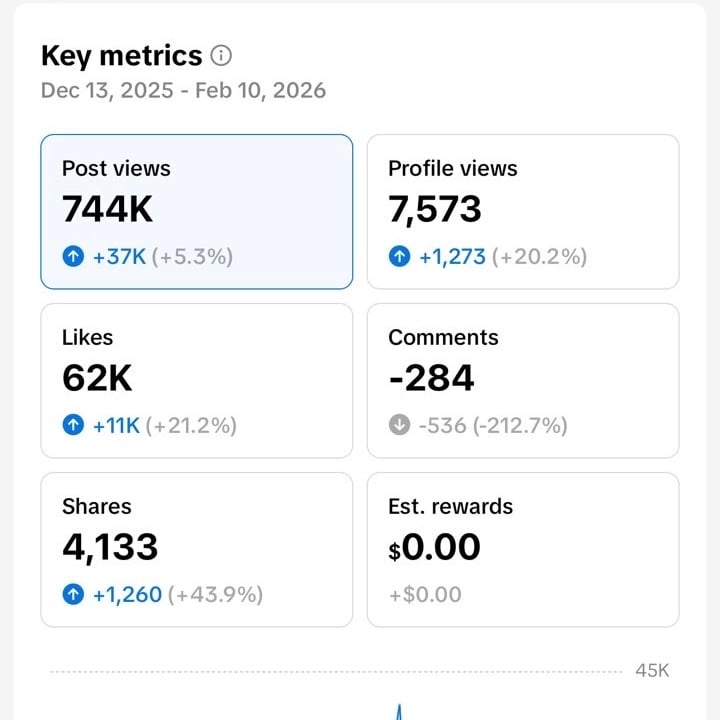Click the up arrow icon beside +37K
The height and width of the screenshot is (720, 720).
pyautogui.click(x=73, y=256)
